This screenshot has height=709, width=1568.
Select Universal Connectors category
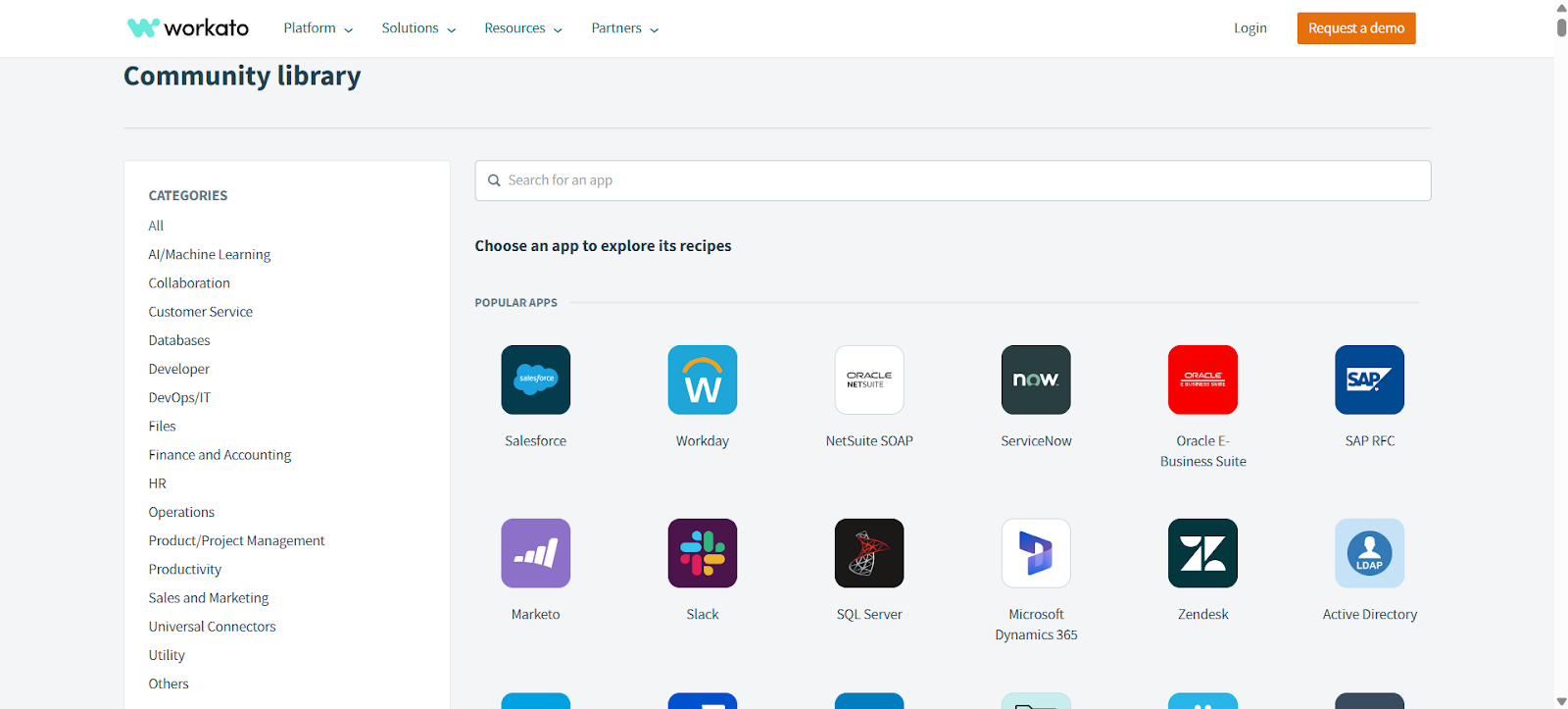[212, 627]
